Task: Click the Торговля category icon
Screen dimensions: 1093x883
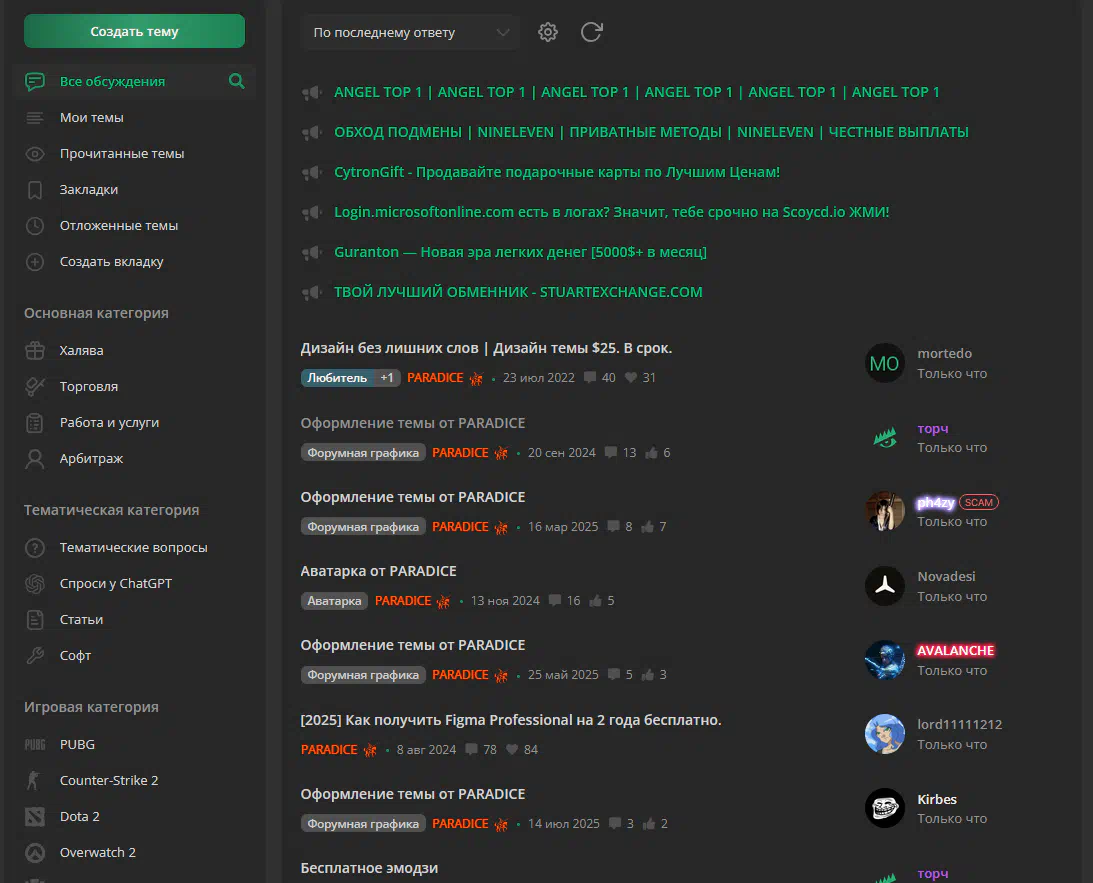Action: point(35,387)
